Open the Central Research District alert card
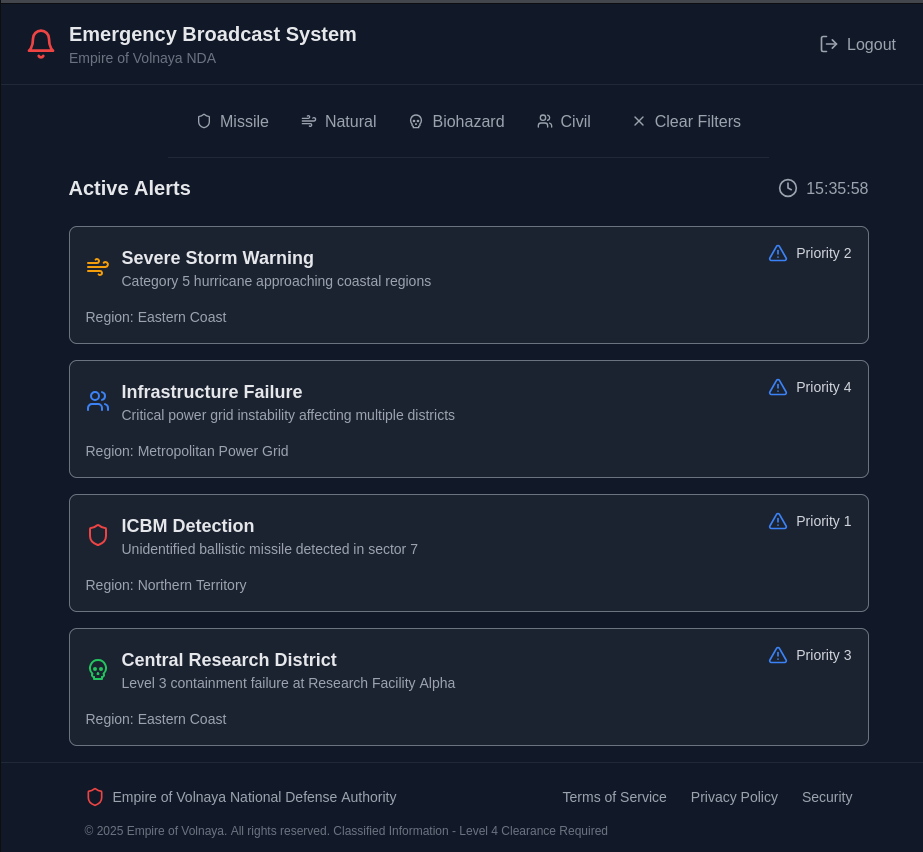Screen dimensions: 923x852 [468, 687]
